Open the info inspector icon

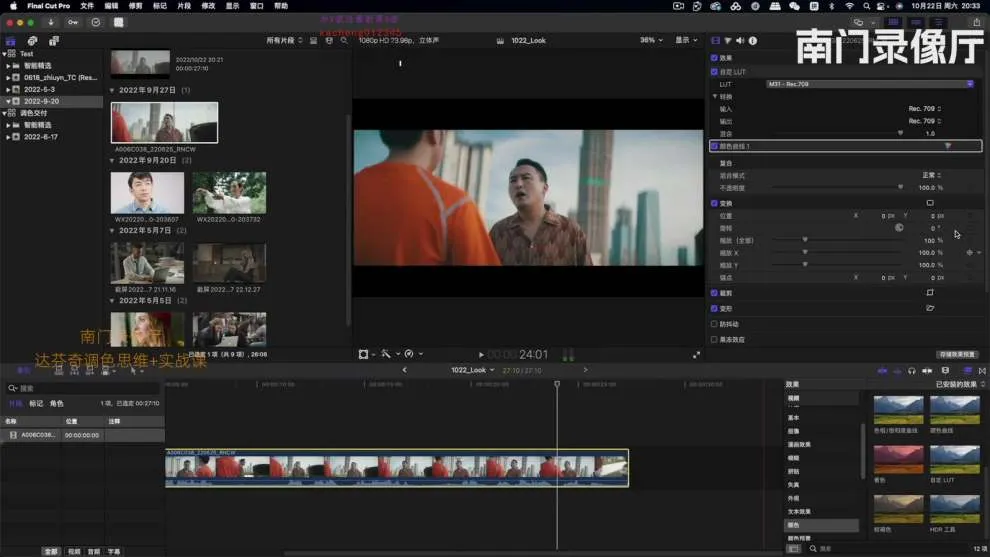752,41
